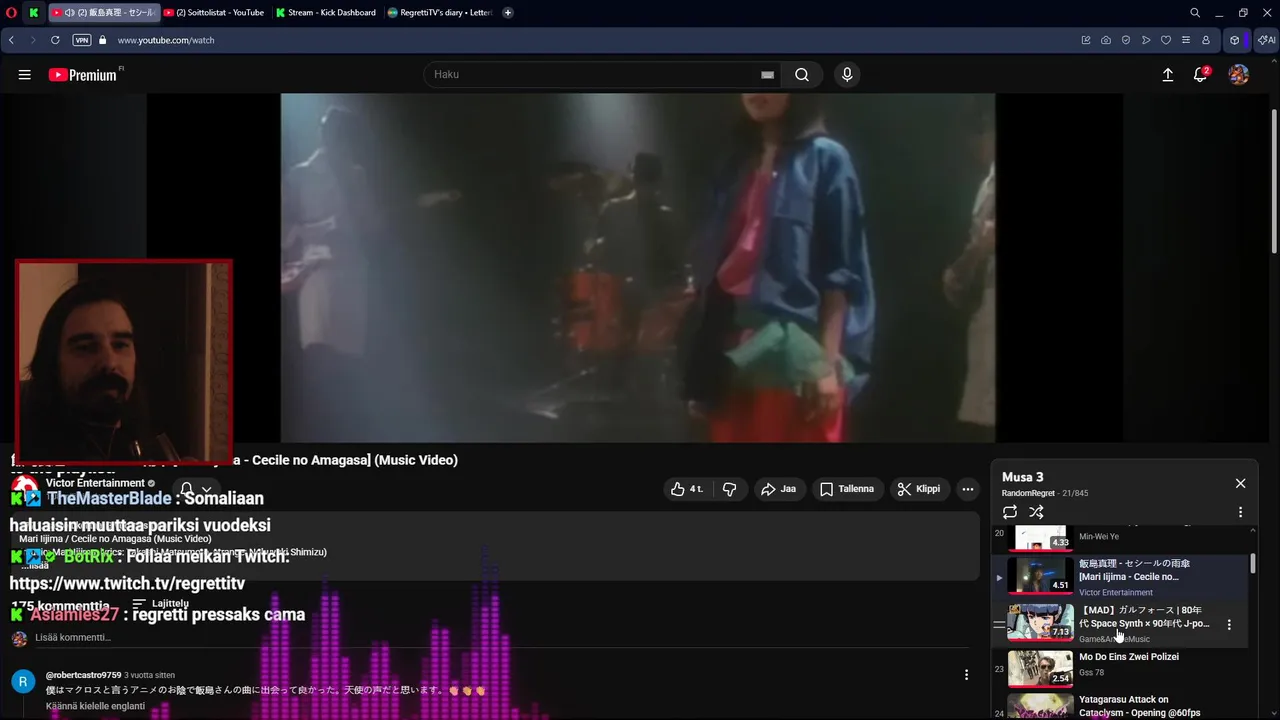Open the Opera account profile icon
This screenshot has width=1280, height=720.
(x=1206, y=40)
